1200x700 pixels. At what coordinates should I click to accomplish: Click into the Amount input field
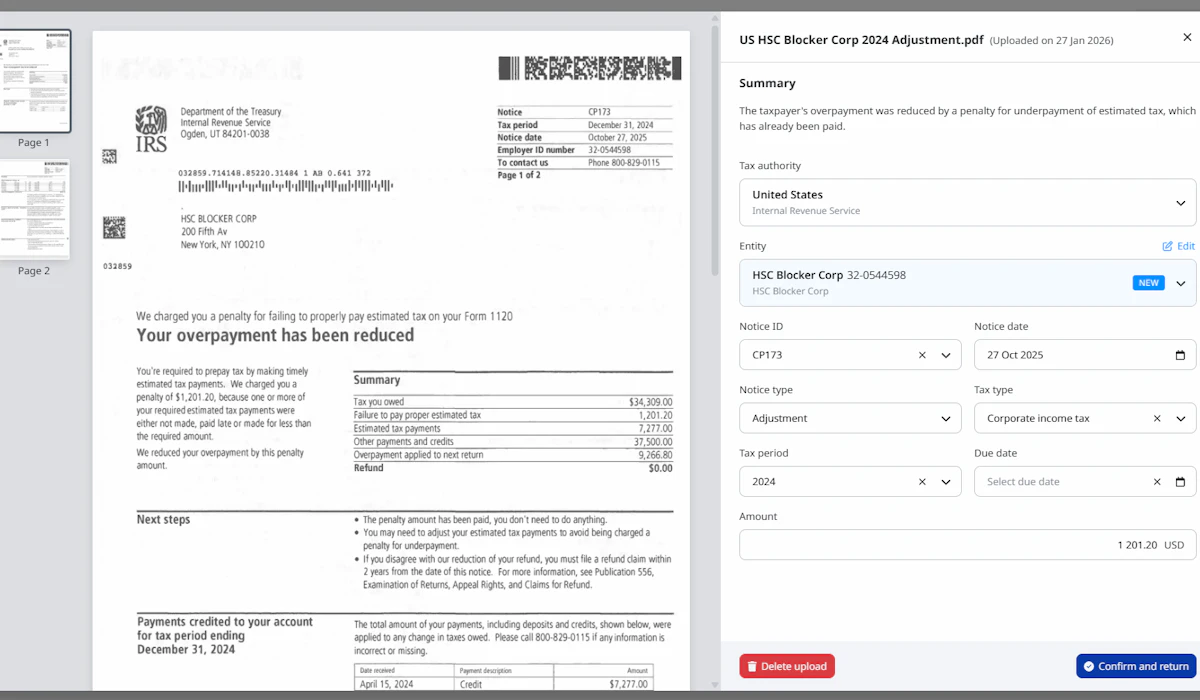[968, 545]
